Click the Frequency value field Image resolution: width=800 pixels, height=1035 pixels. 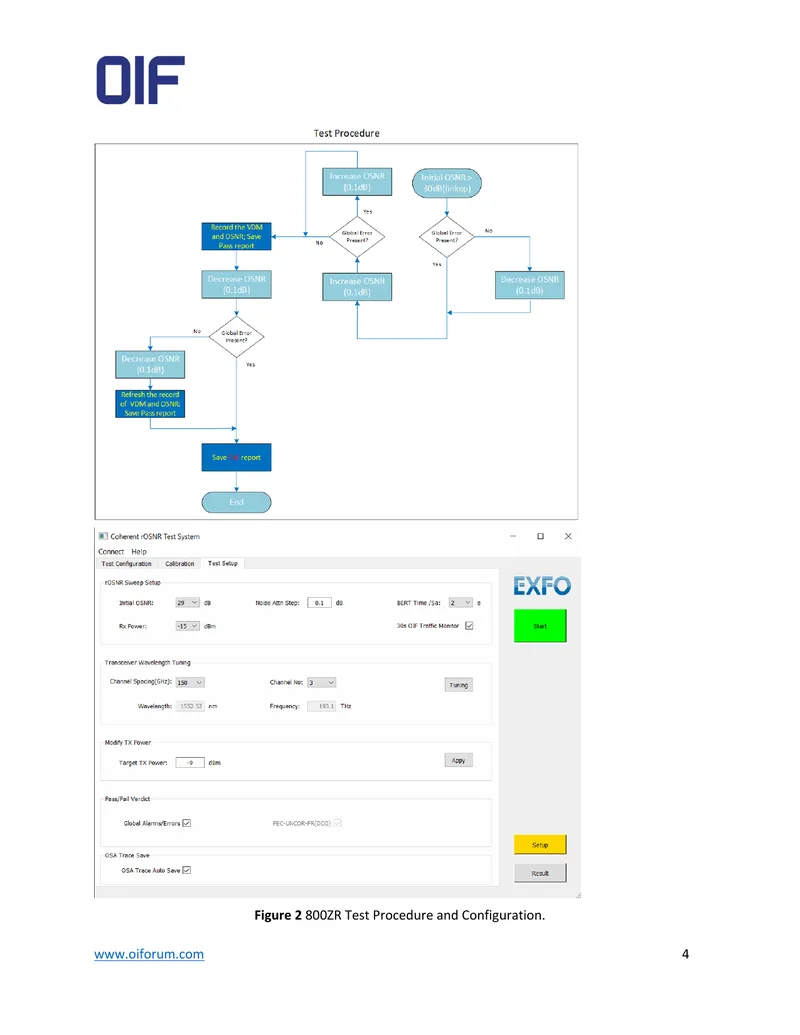(x=322, y=706)
